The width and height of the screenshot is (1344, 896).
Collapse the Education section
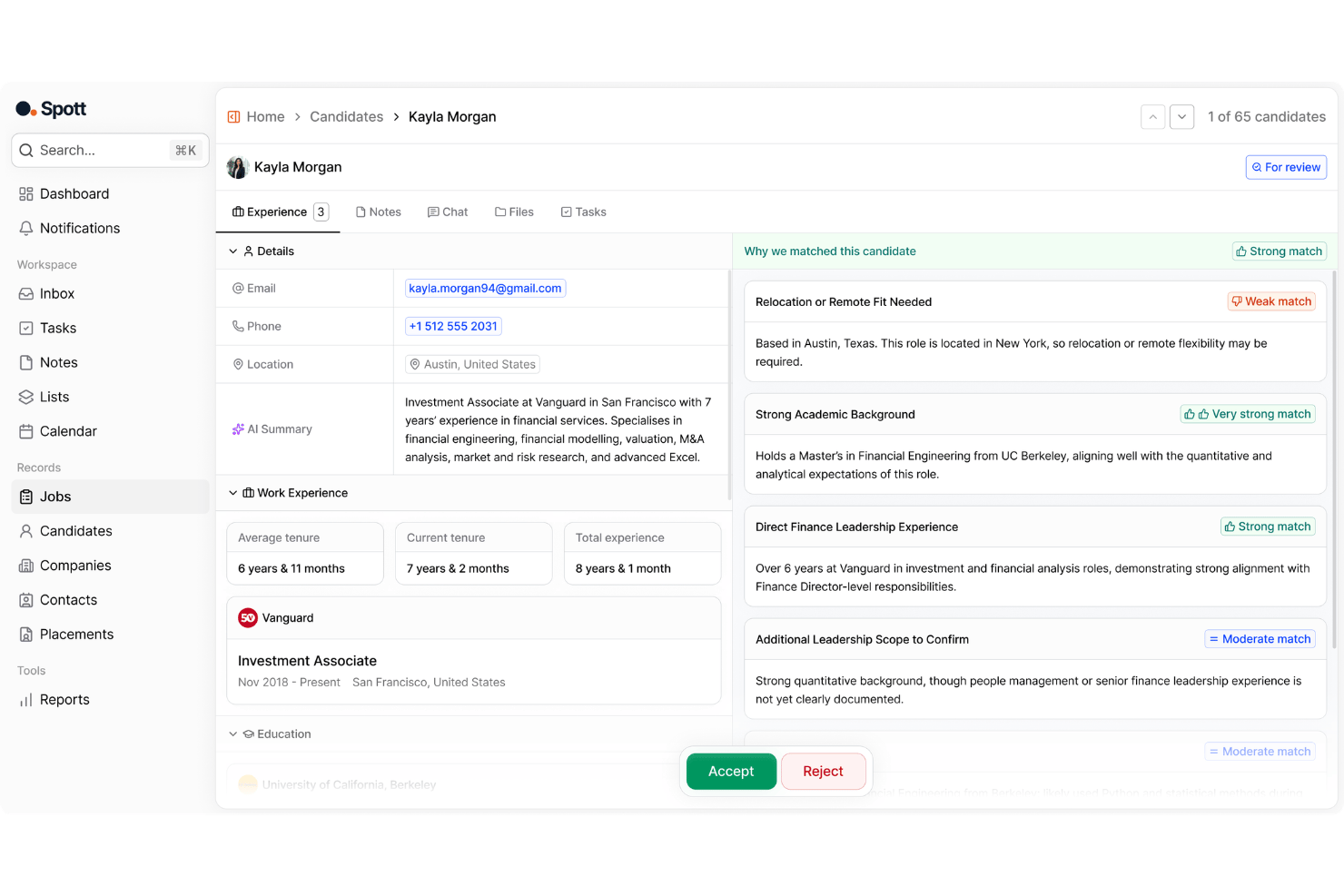(x=233, y=734)
